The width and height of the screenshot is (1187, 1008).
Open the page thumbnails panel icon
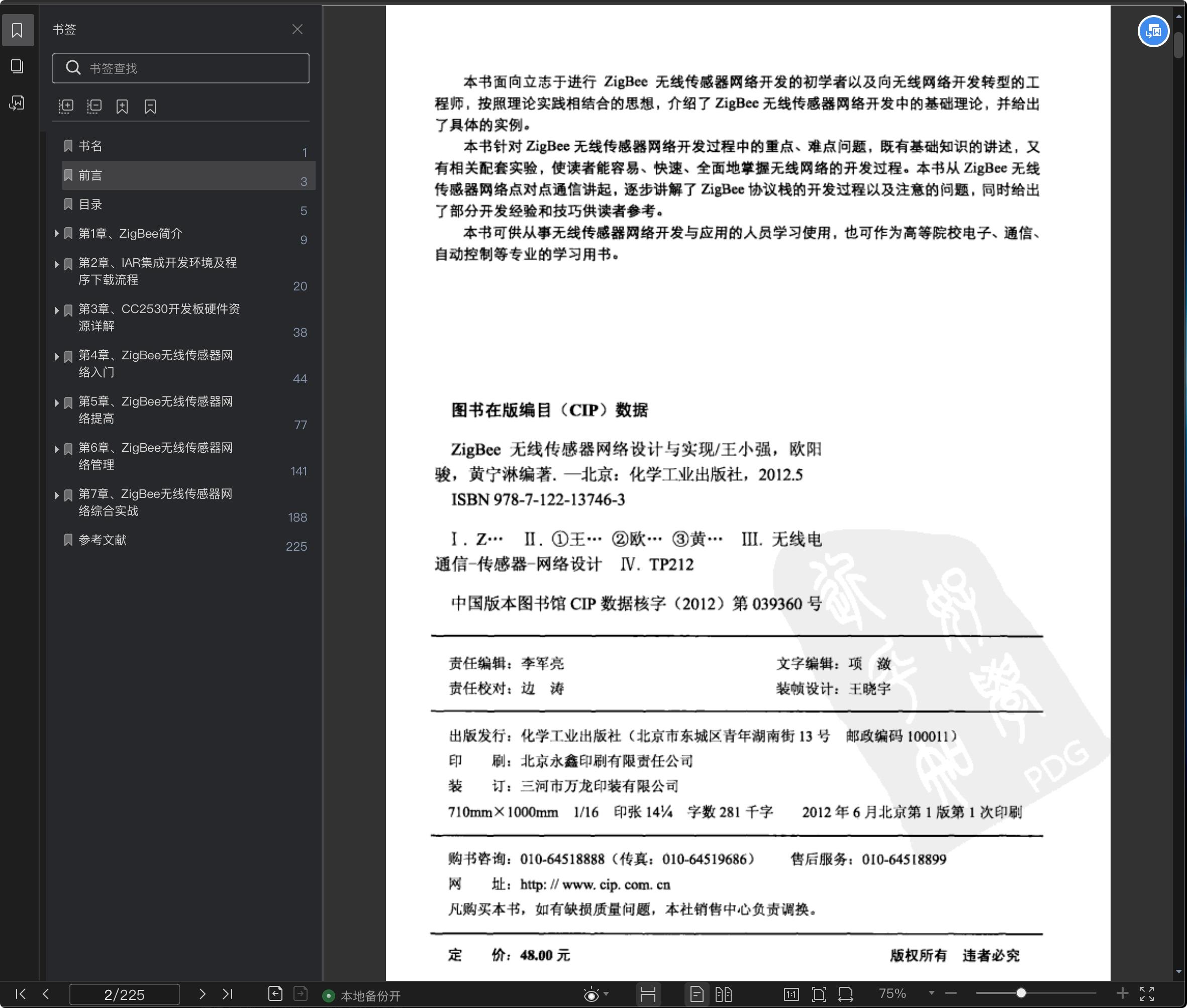(17, 66)
